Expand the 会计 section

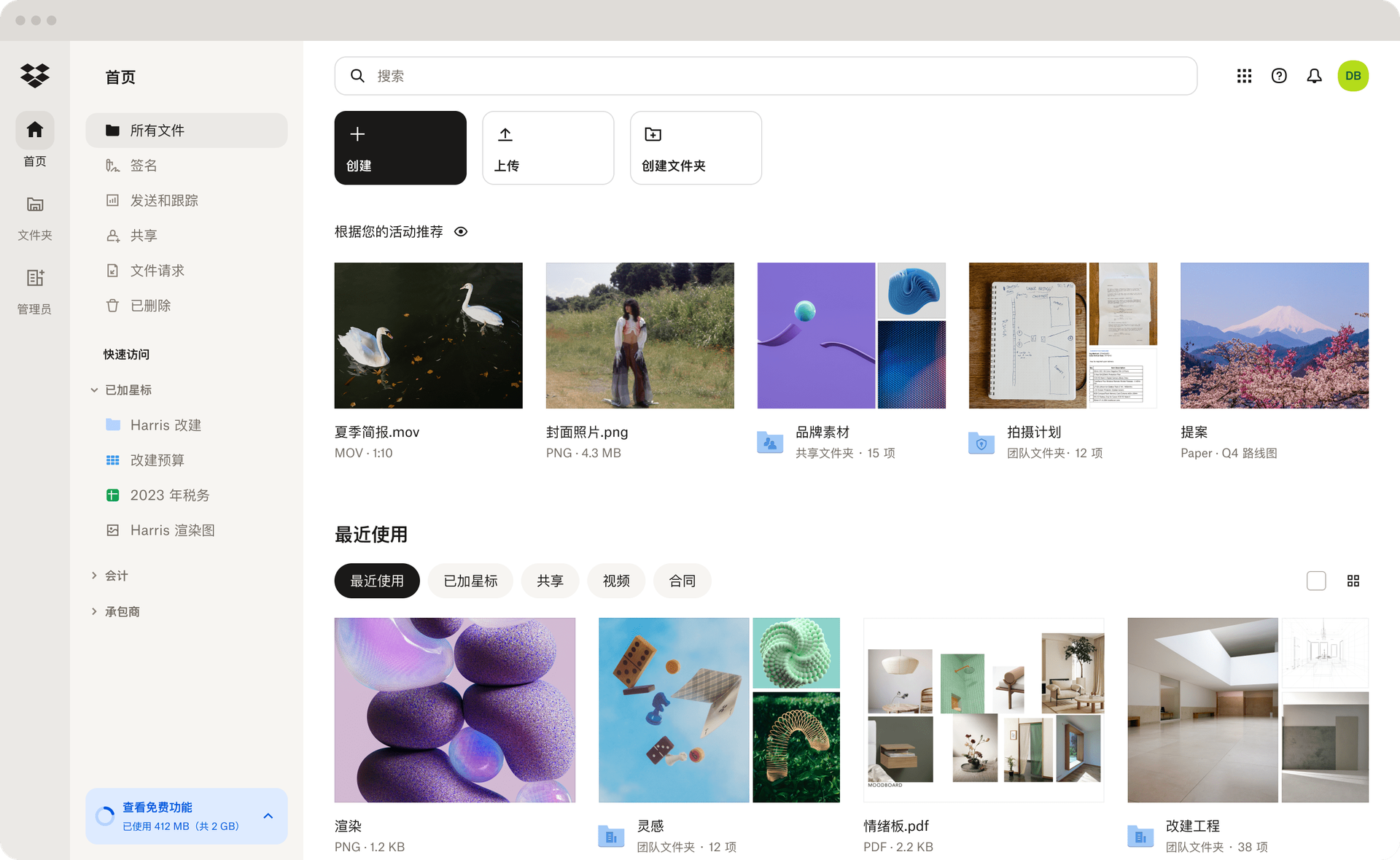click(95, 576)
